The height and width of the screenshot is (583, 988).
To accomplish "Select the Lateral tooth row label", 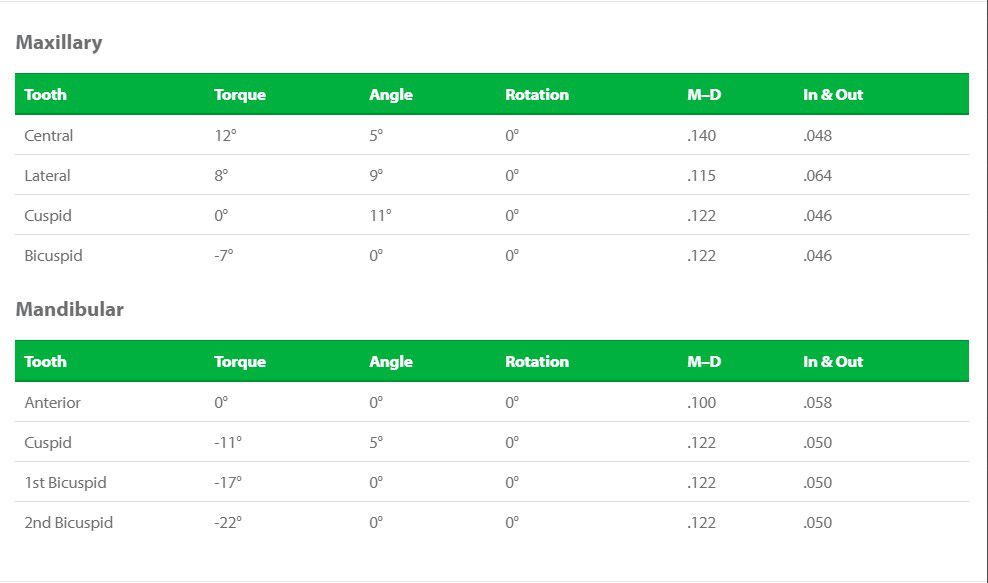I will [47, 175].
